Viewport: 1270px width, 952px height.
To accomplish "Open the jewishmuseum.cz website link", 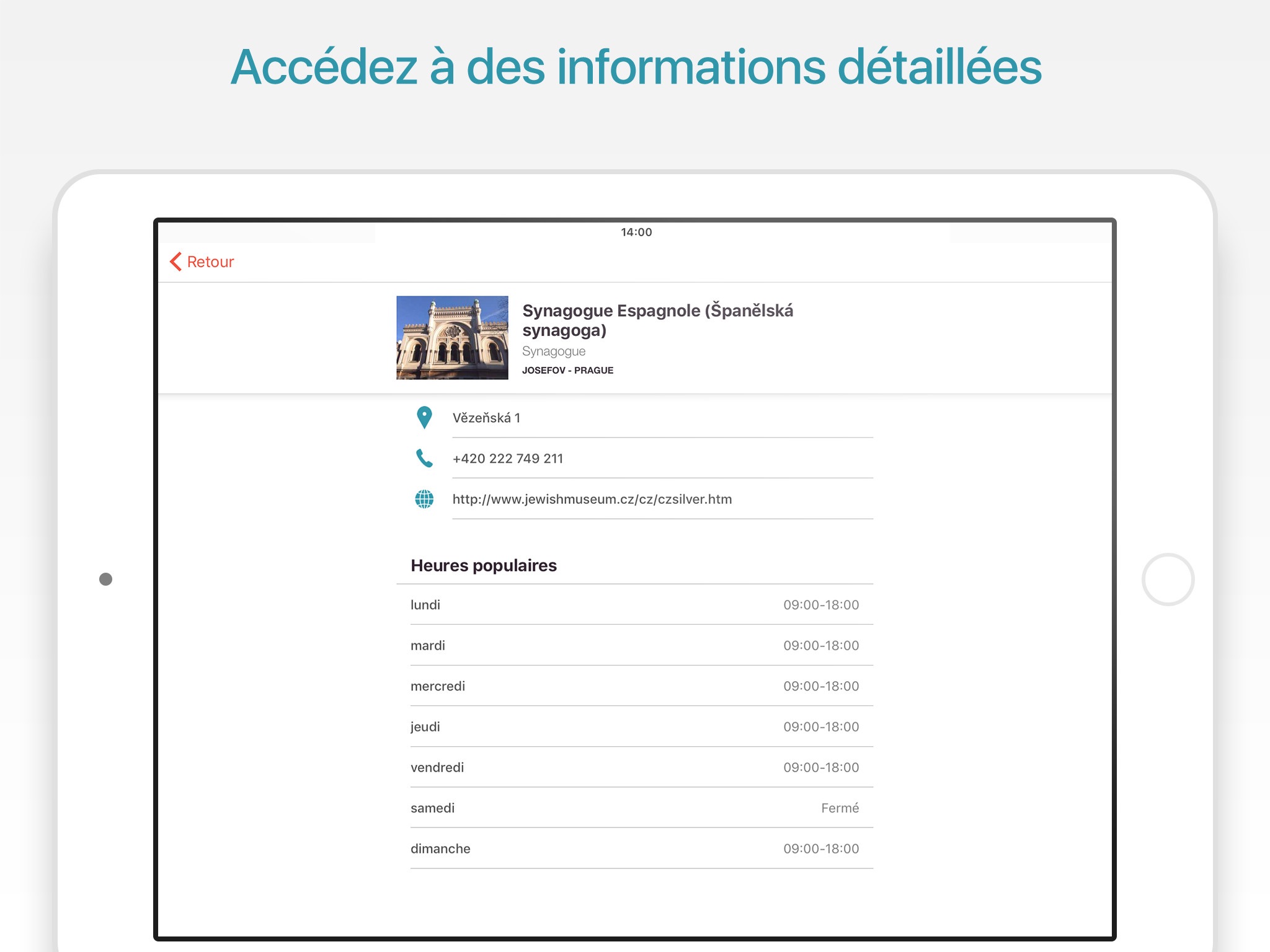I will coord(592,500).
